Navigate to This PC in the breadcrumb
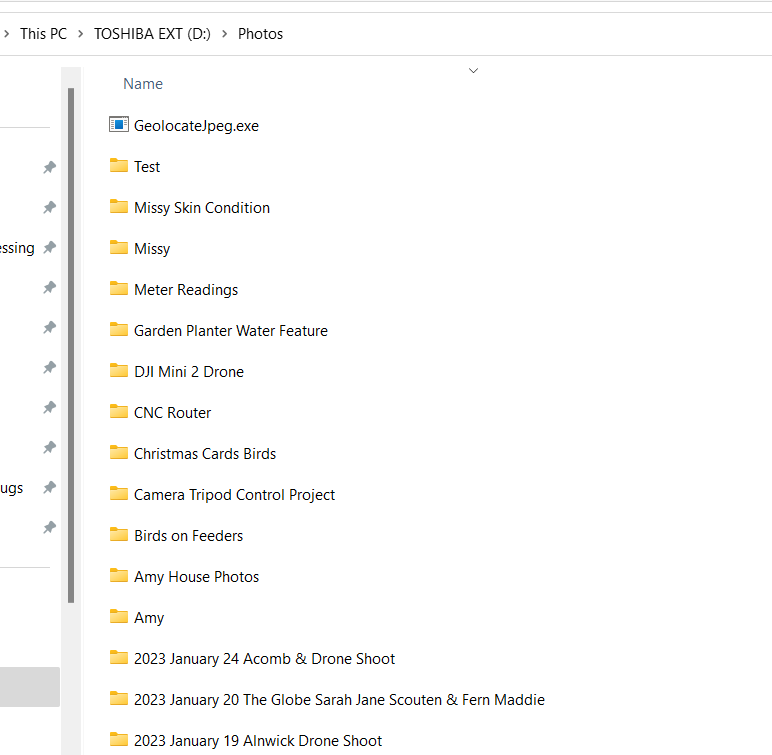Image resolution: width=772 pixels, height=755 pixels. pyautogui.click(x=43, y=34)
